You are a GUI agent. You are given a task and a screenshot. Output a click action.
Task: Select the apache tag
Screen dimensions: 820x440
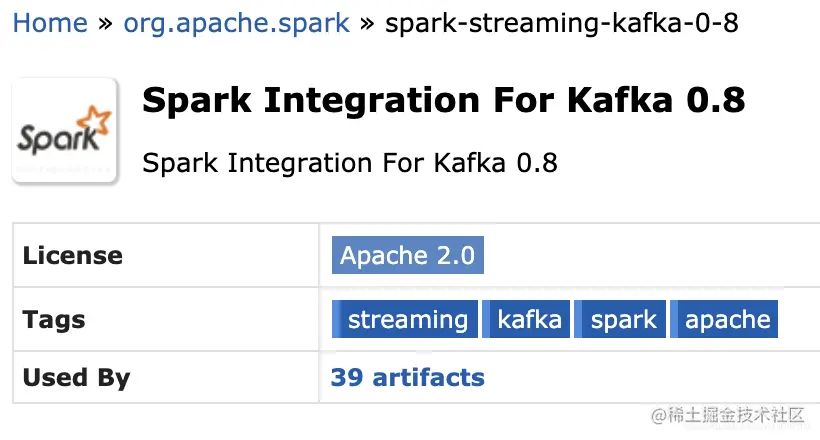[724, 319]
